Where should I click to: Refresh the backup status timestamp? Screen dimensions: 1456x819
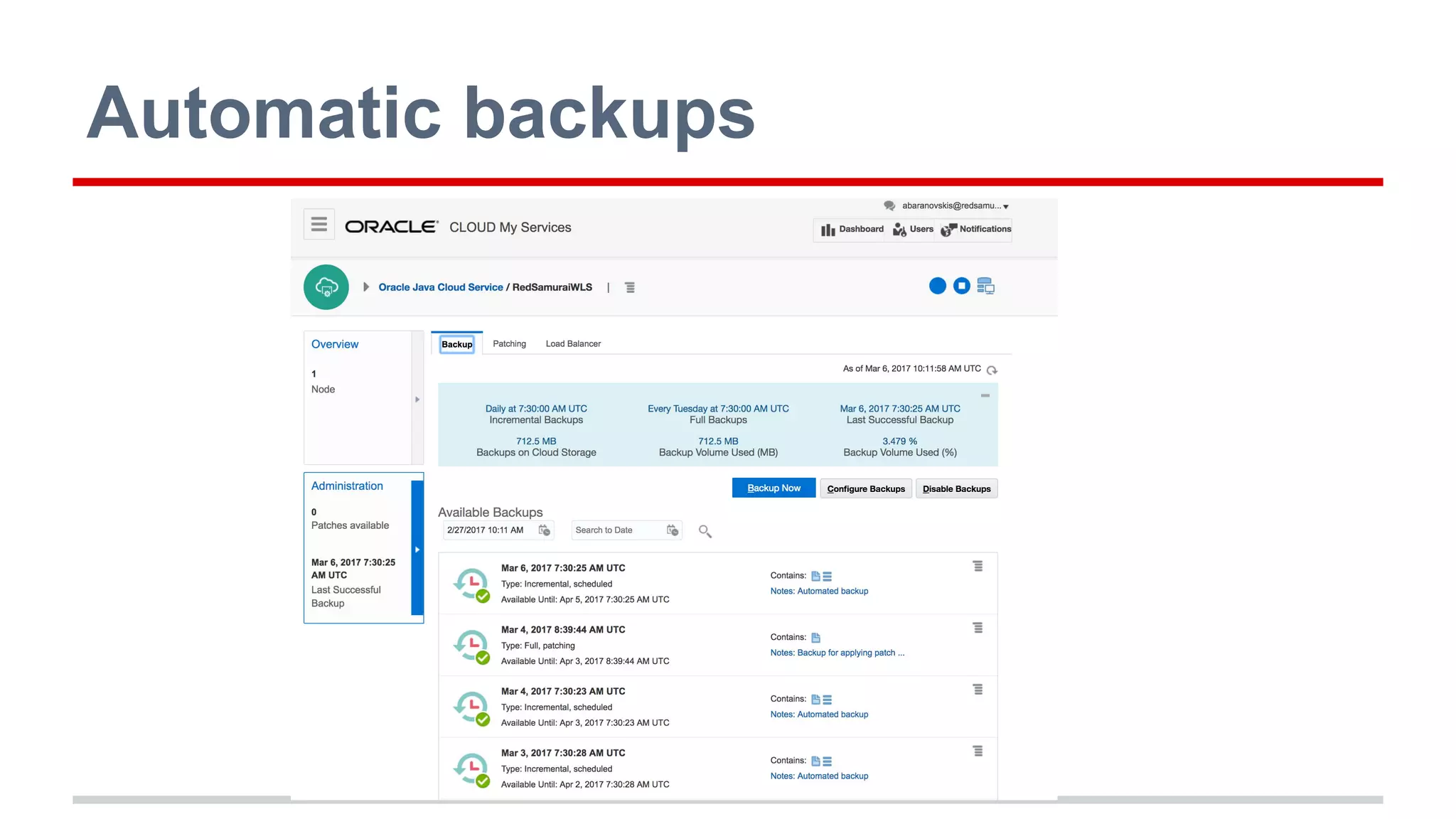click(992, 370)
